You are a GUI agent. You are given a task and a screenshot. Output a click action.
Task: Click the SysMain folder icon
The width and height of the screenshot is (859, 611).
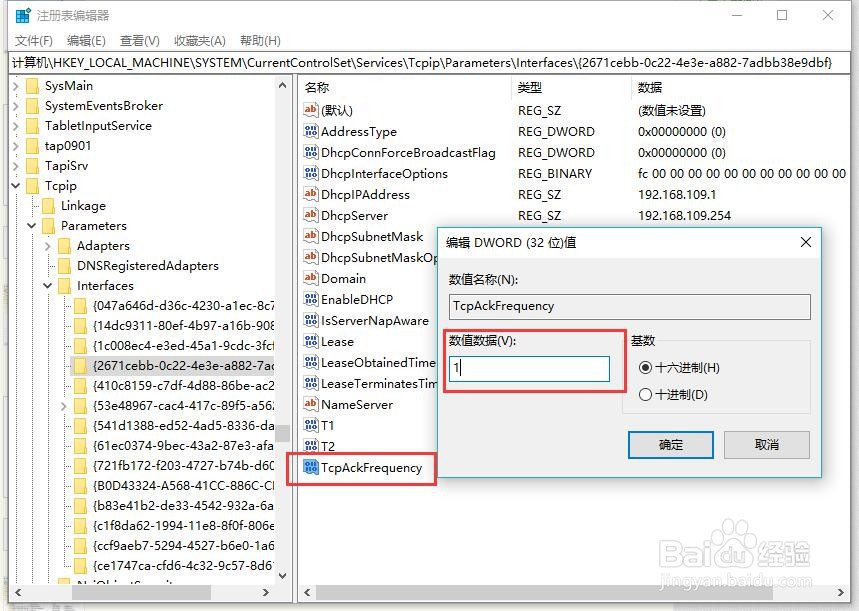pos(32,86)
